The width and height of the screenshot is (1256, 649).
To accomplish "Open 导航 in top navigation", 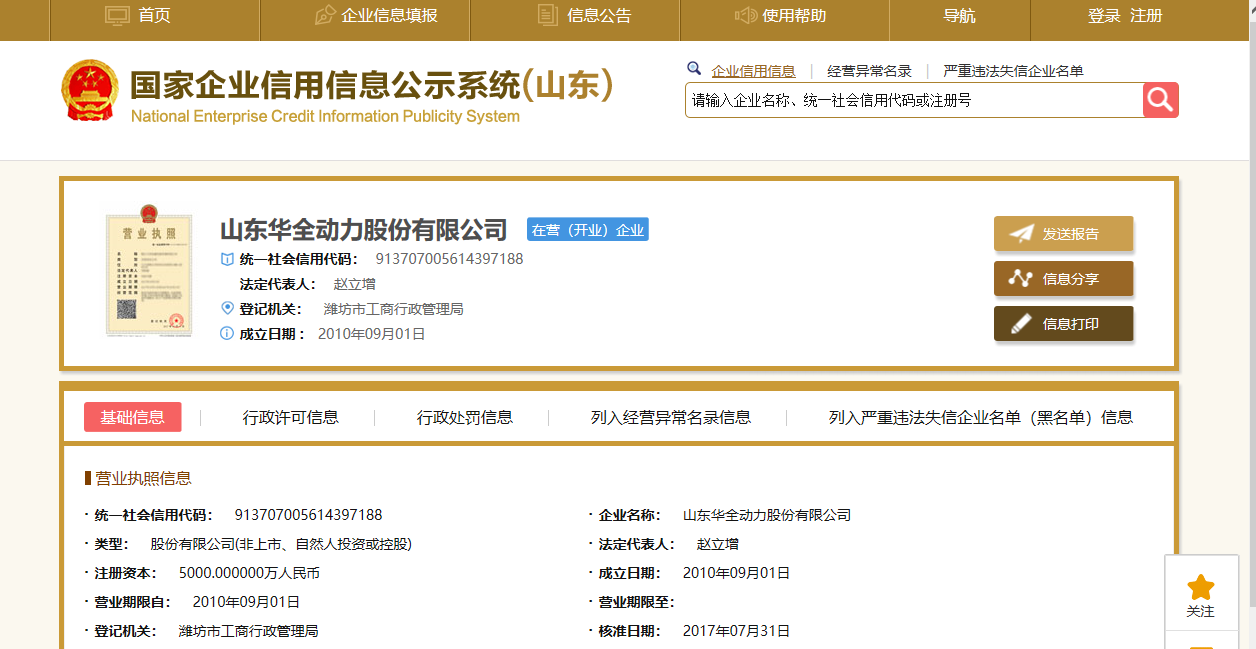I will [x=959, y=15].
